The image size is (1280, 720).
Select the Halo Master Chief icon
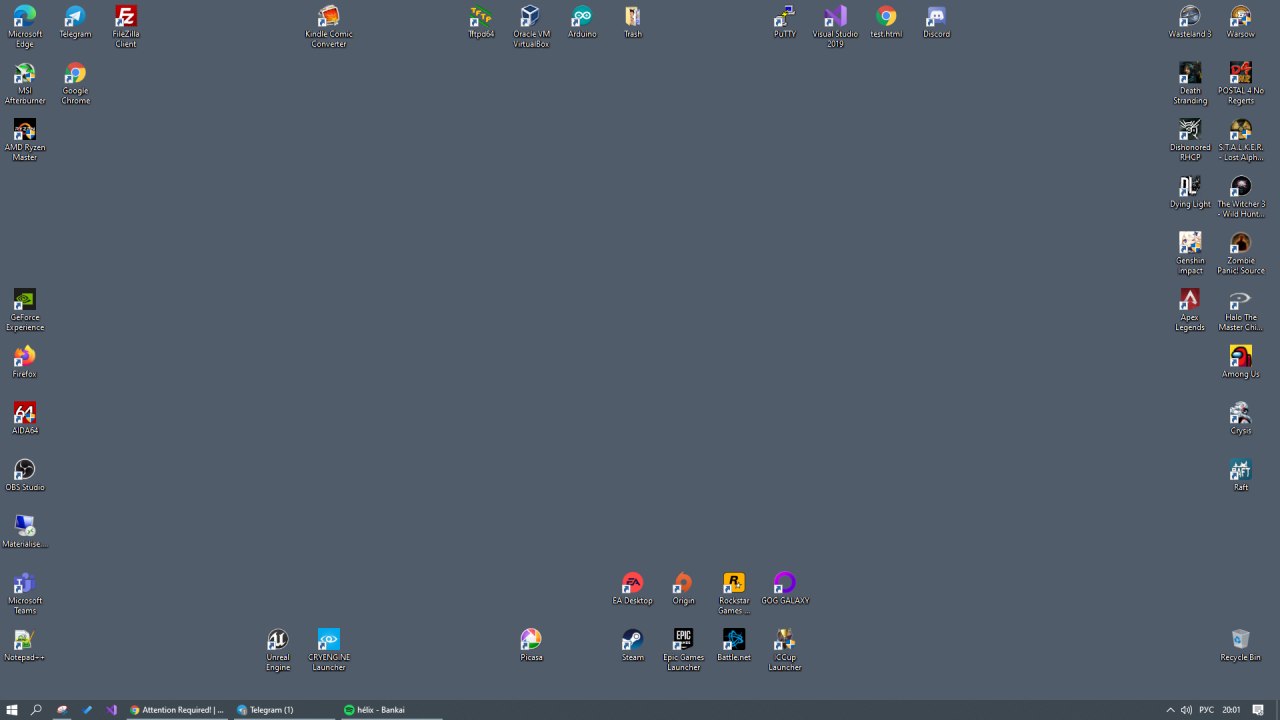[1241, 310]
